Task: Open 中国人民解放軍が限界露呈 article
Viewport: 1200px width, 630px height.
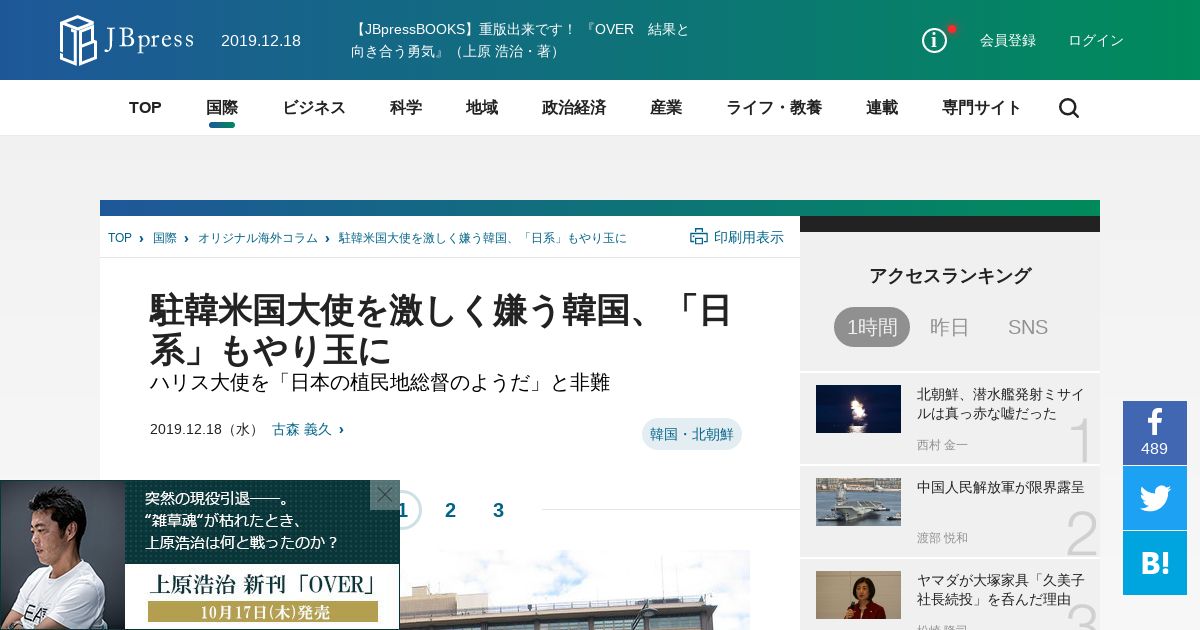Action: (1001, 487)
